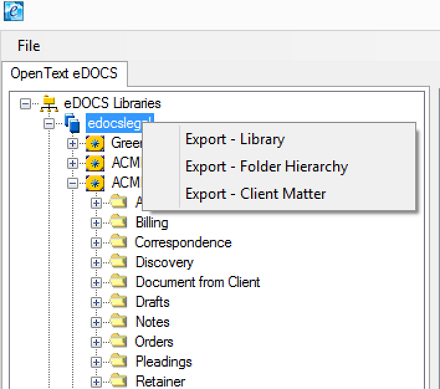Select the eDOCS Libraries label
The image size is (440, 389).
[112, 103]
